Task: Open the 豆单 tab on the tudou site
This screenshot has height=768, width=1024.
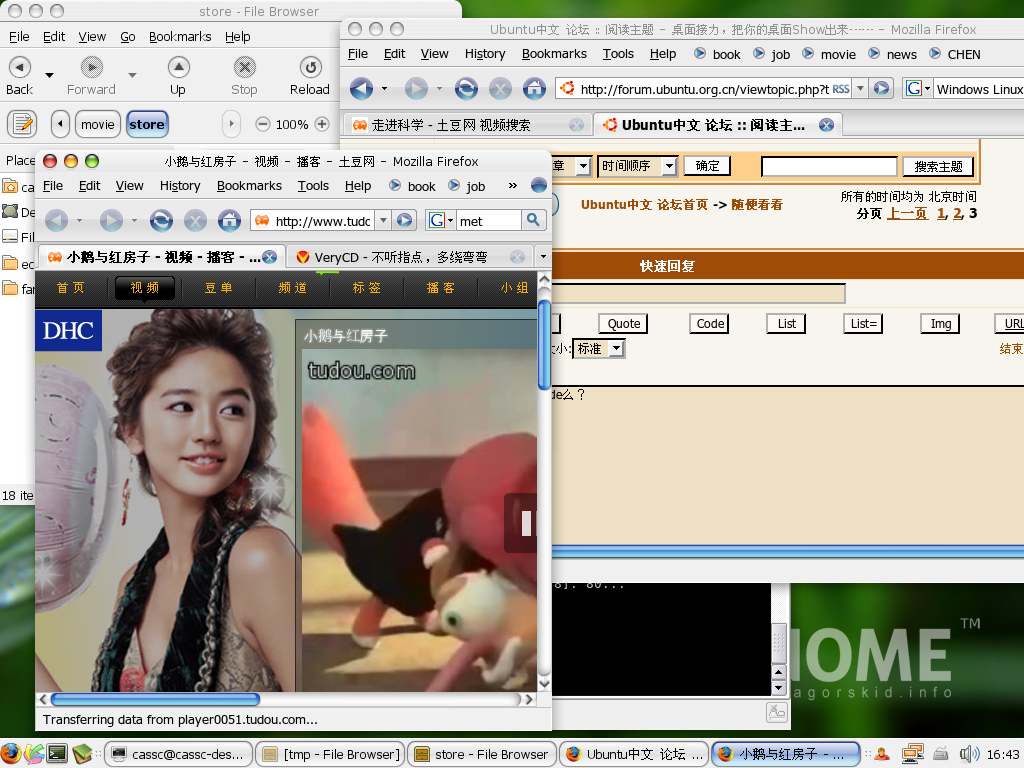Action: [x=219, y=287]
